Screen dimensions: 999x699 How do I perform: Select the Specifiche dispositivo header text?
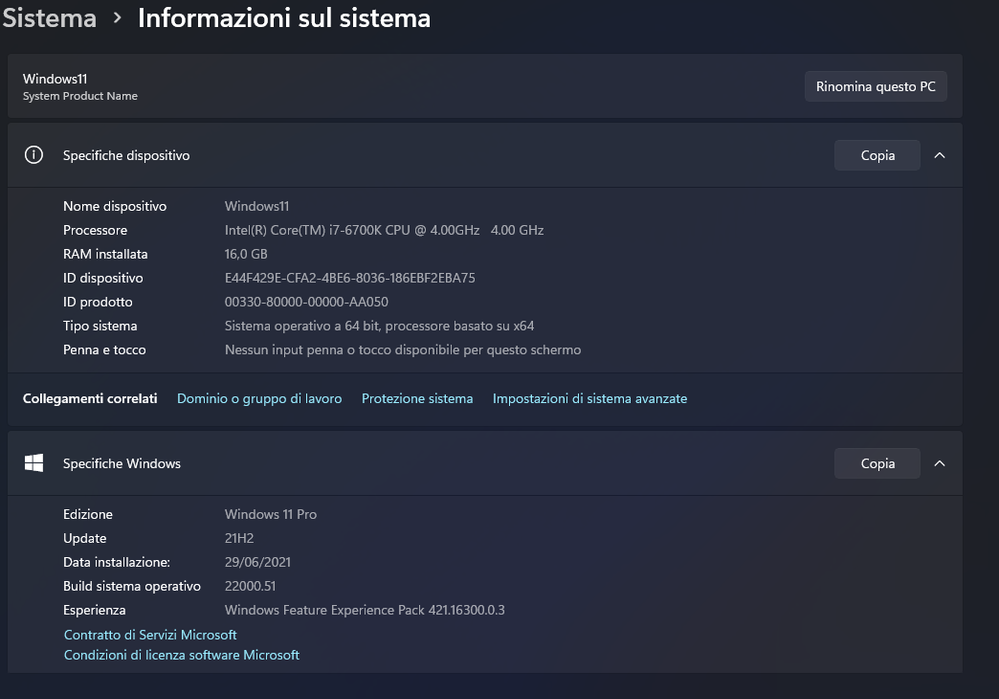[126, 155]
